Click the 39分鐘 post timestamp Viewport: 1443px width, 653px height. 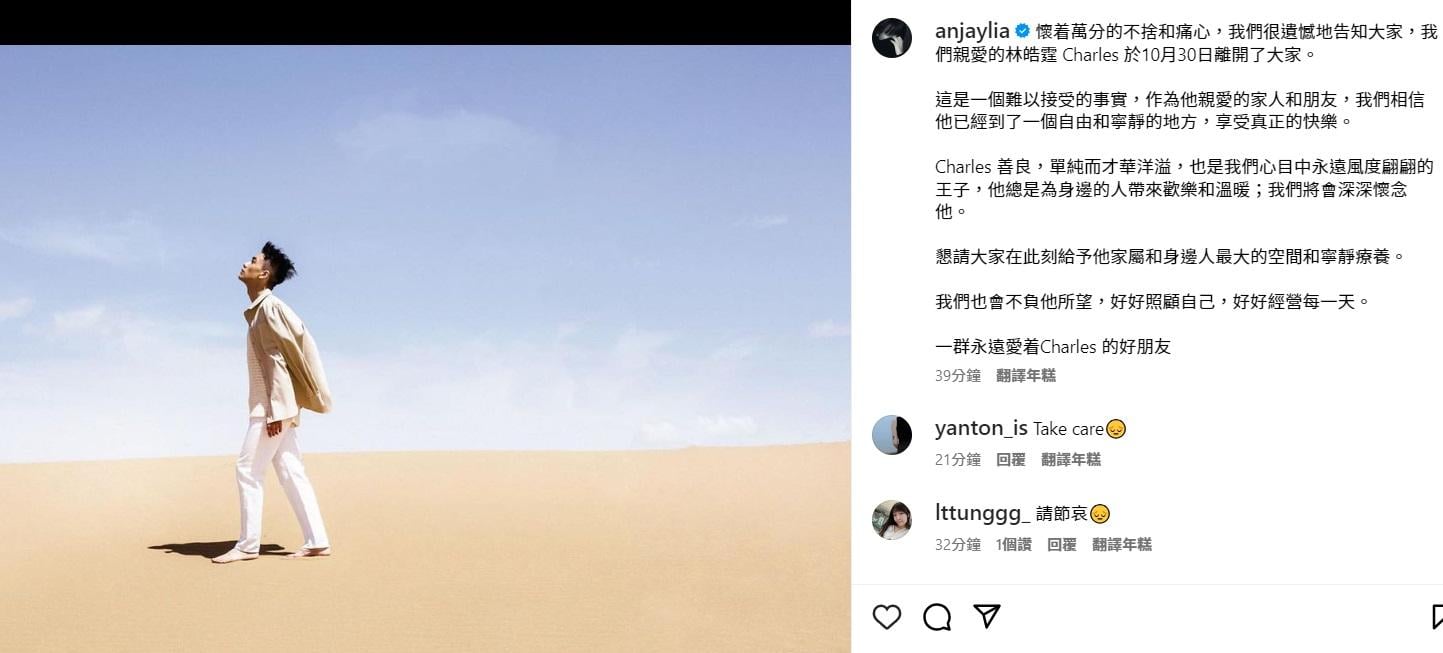958,375
